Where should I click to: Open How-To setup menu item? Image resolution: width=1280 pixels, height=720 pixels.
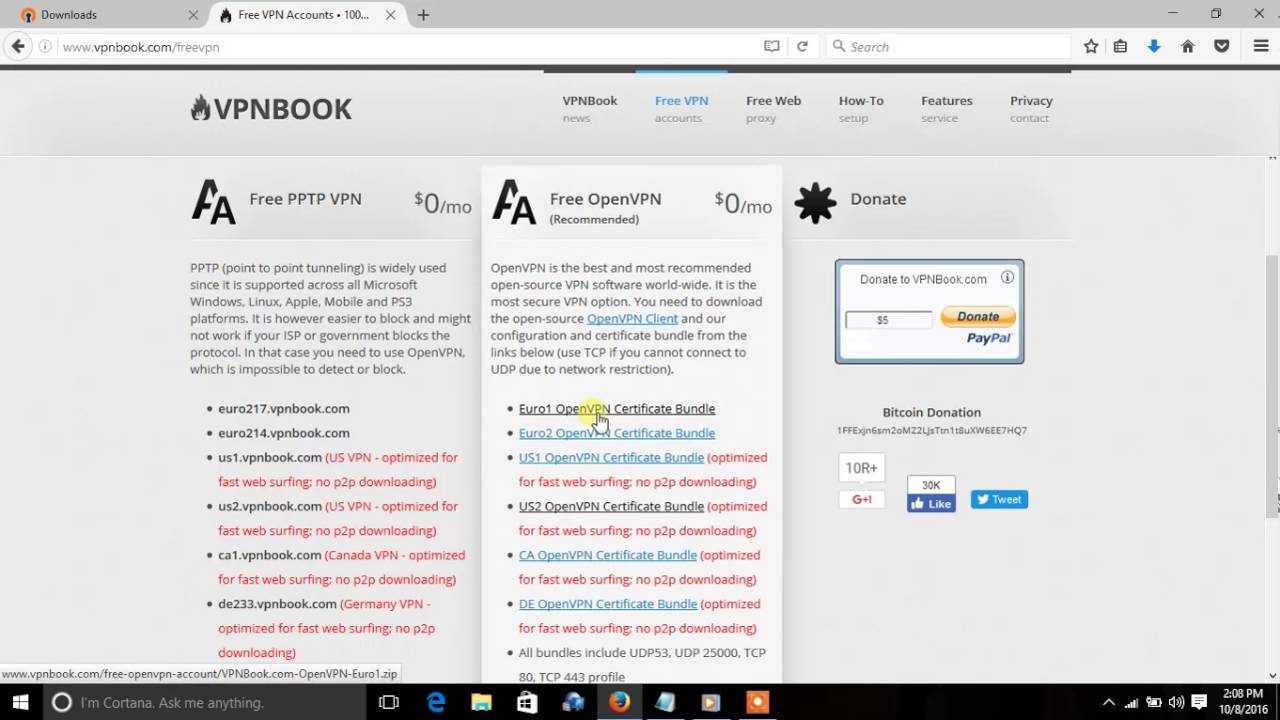click(x=861, y=109)
